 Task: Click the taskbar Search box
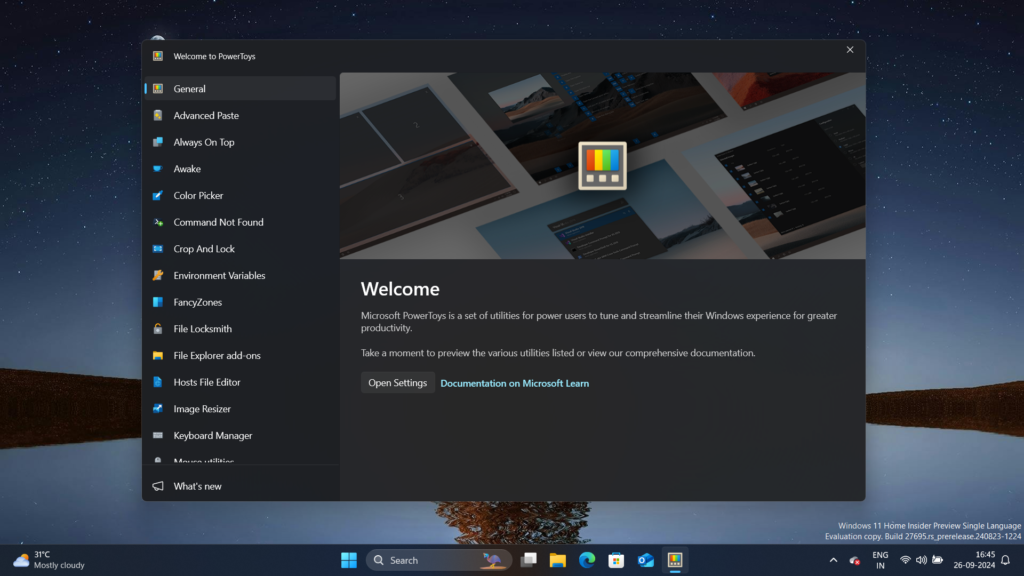438,560
